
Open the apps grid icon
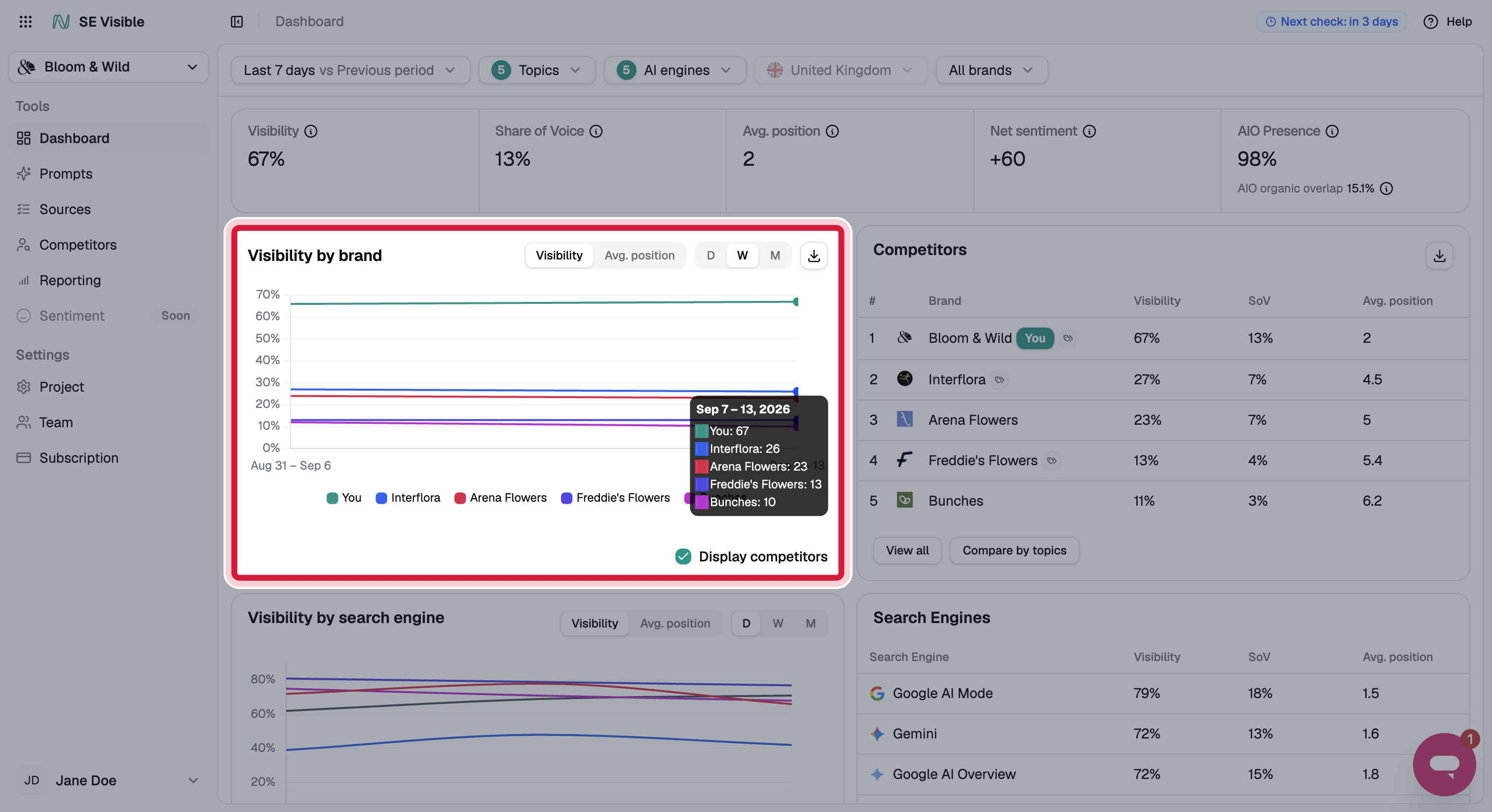[26, 21]
